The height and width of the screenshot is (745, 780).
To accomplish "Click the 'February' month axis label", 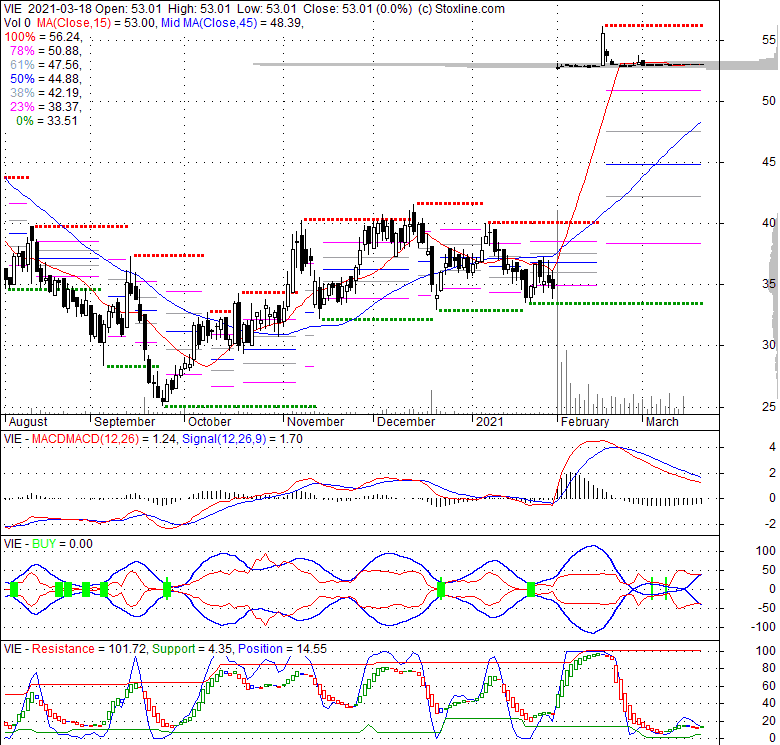I will point(585,422).
